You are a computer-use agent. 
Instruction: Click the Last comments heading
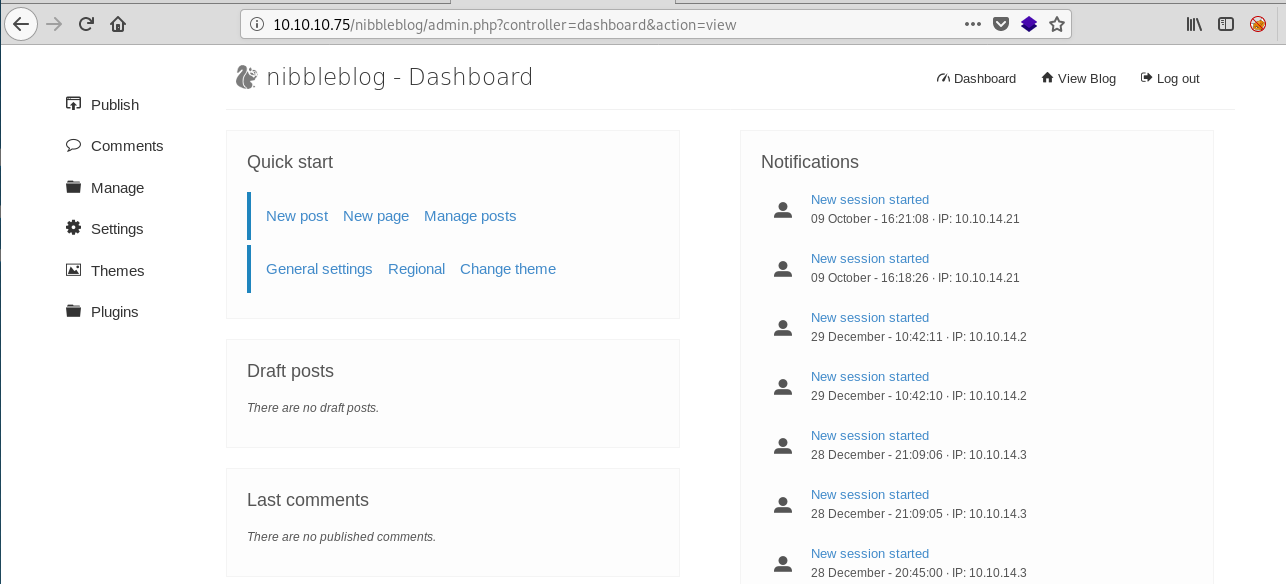308,500
